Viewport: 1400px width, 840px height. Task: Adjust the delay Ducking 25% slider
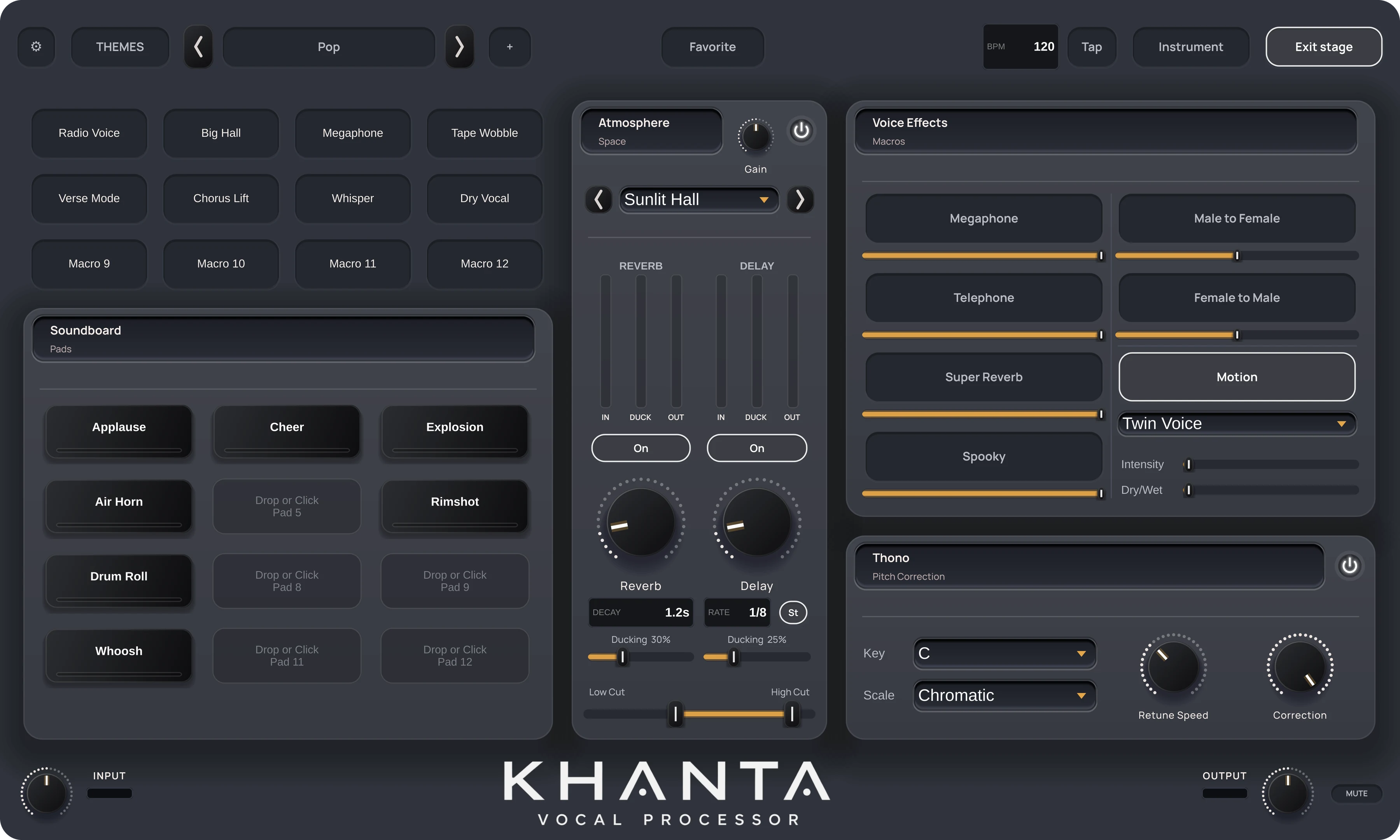click(757, 656)
